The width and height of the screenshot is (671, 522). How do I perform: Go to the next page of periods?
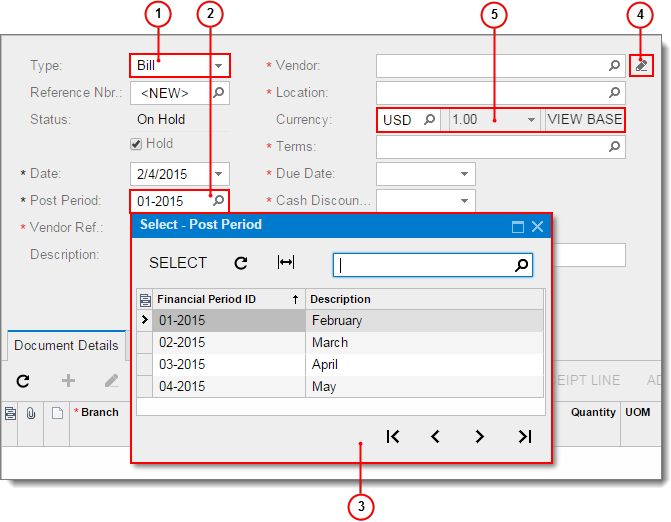tap(480, 436)
